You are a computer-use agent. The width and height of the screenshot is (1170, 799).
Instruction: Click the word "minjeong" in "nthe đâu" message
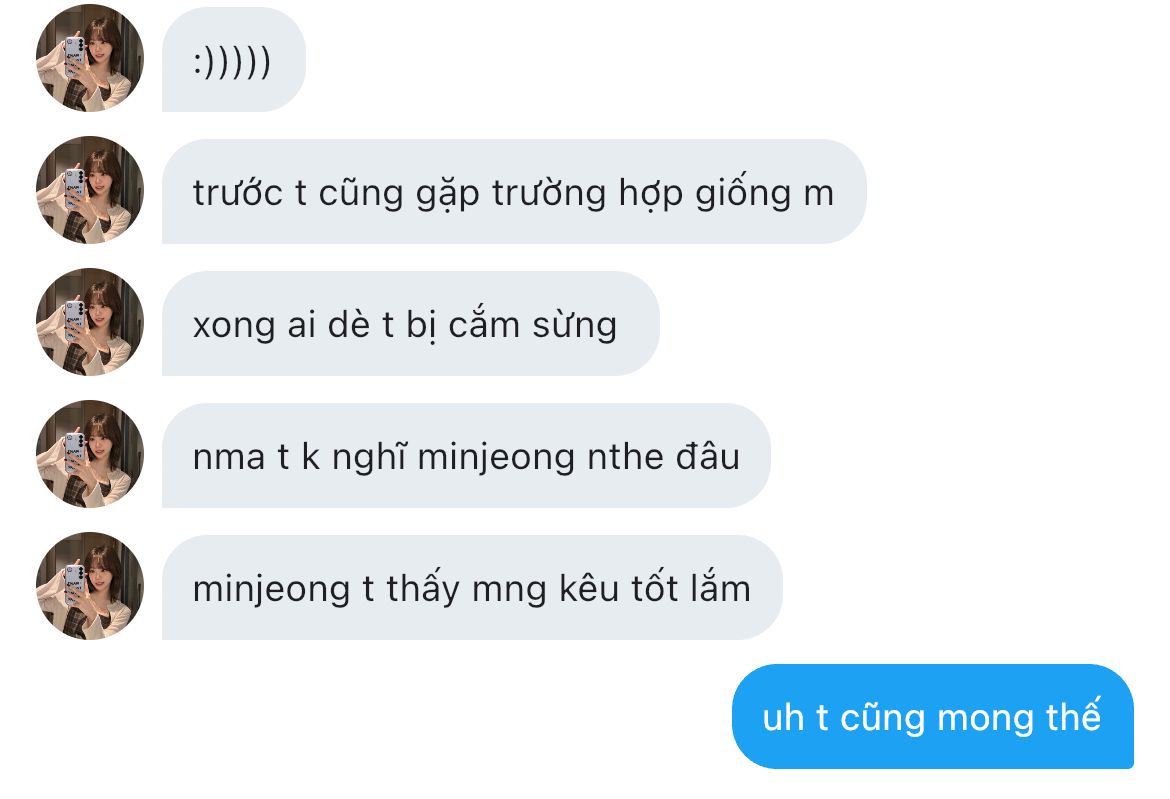click(496, 457)
